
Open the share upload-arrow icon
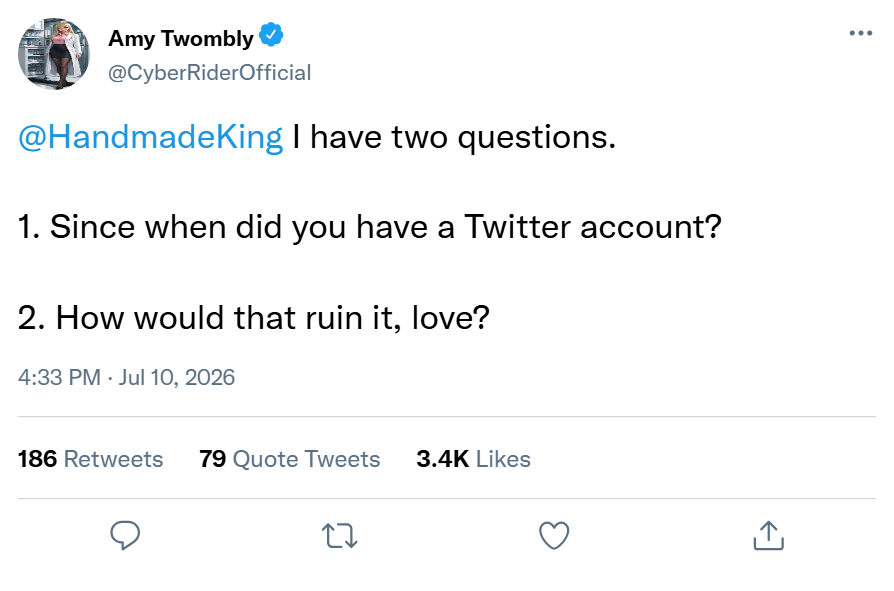point(769,536)
